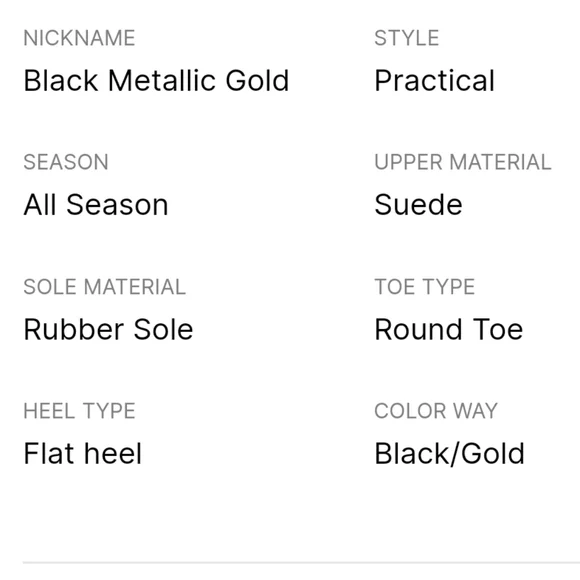Select the All Season value
The width and height of the screenshot is (580, 580).
tap(96, 205)
